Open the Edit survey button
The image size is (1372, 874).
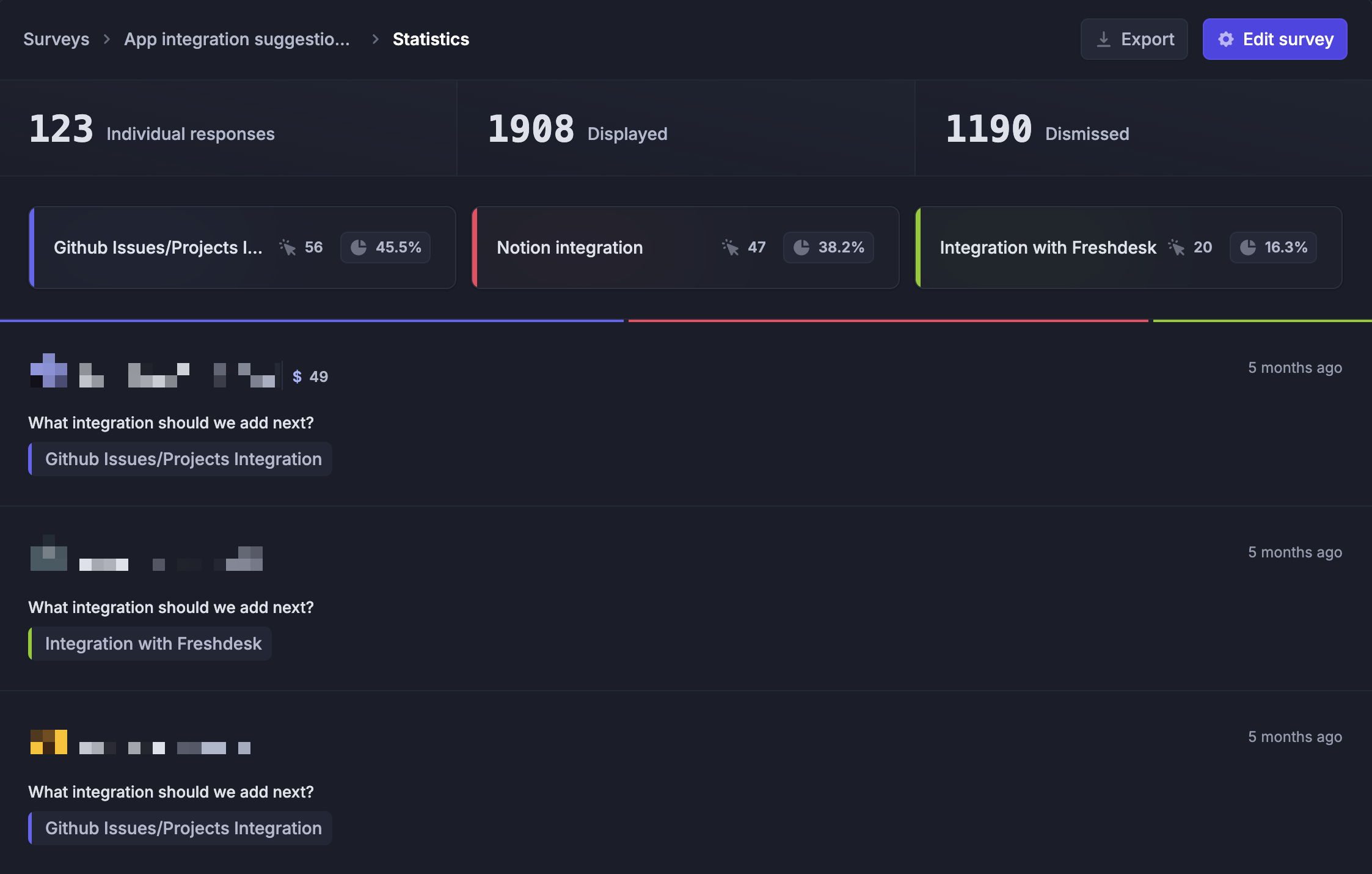[1275, 39]
